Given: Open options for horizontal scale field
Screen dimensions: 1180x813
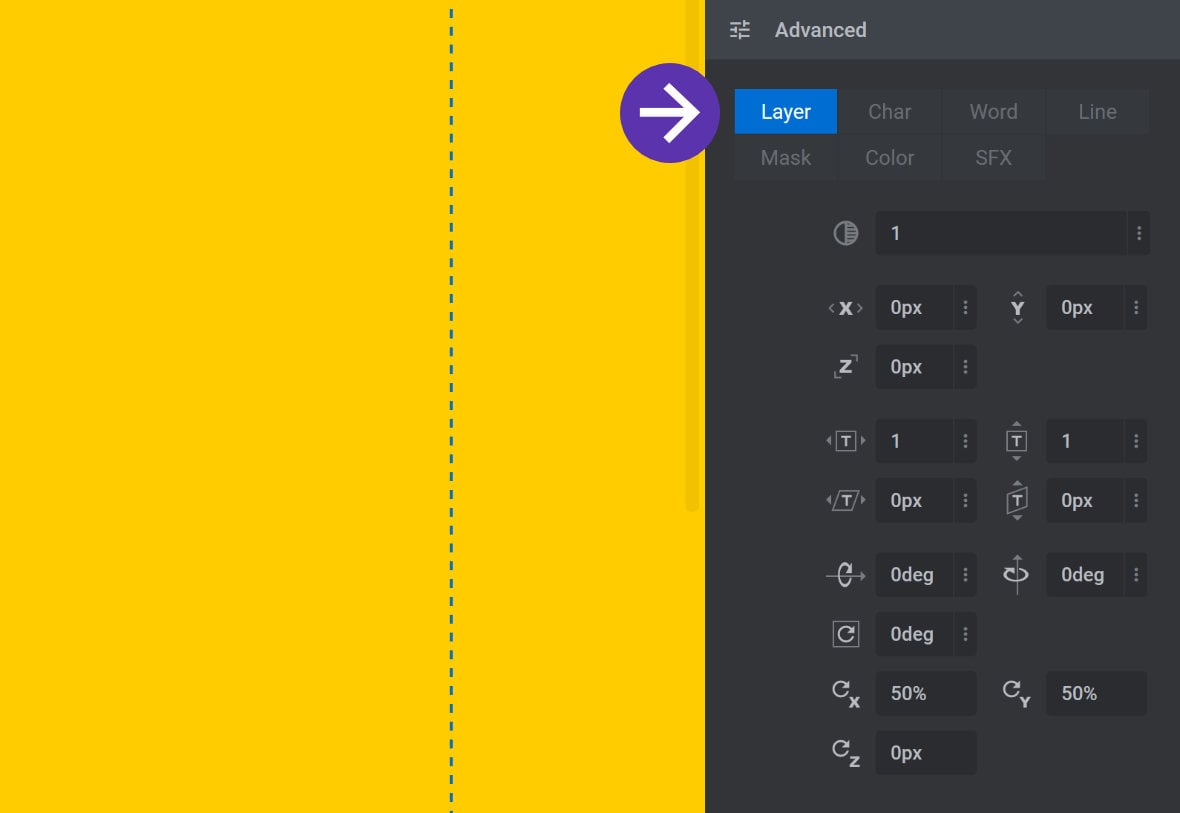Looking at the screenshot, I should (x=966, y=441).
